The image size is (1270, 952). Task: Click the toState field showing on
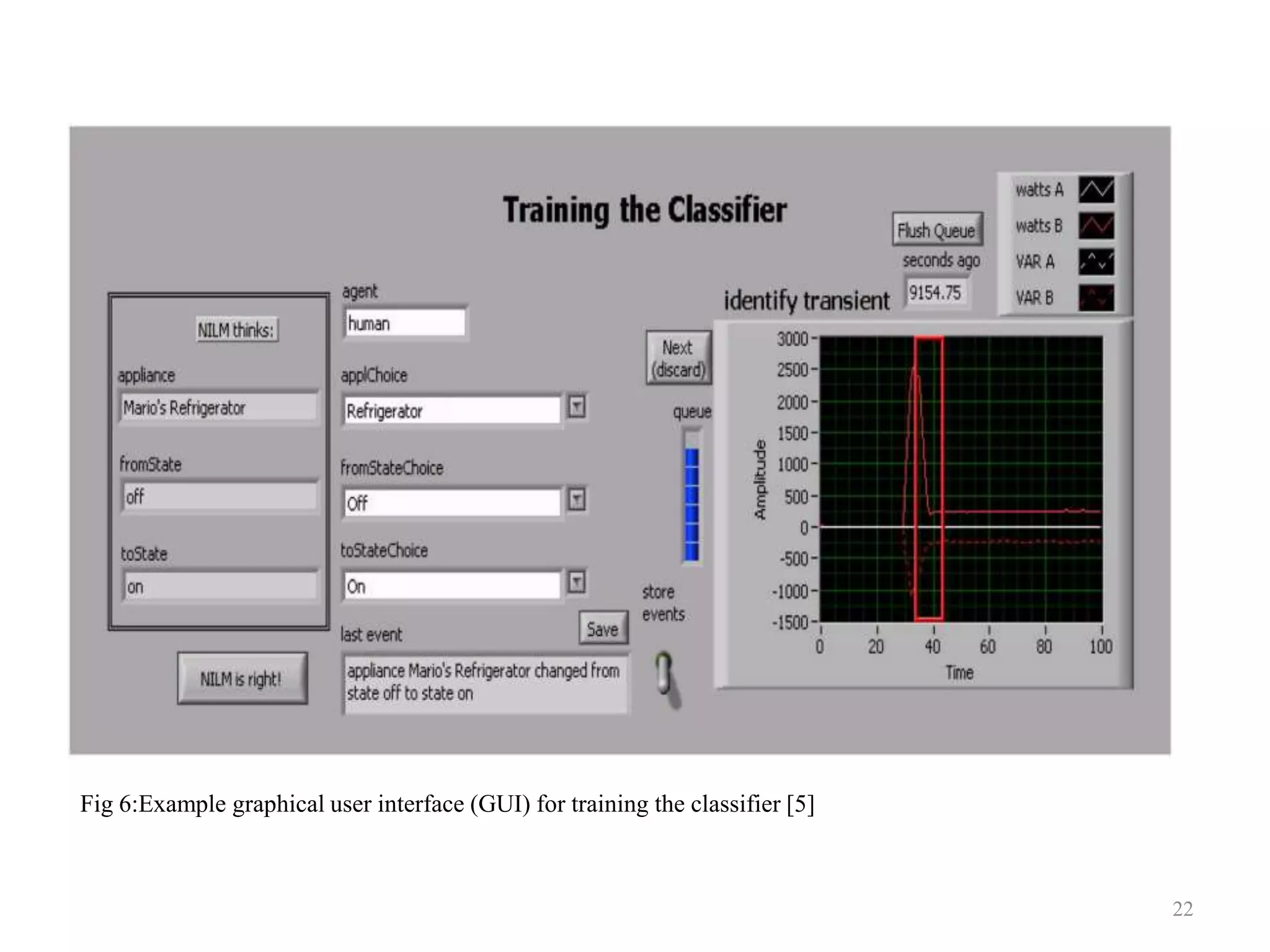point(219,586)
